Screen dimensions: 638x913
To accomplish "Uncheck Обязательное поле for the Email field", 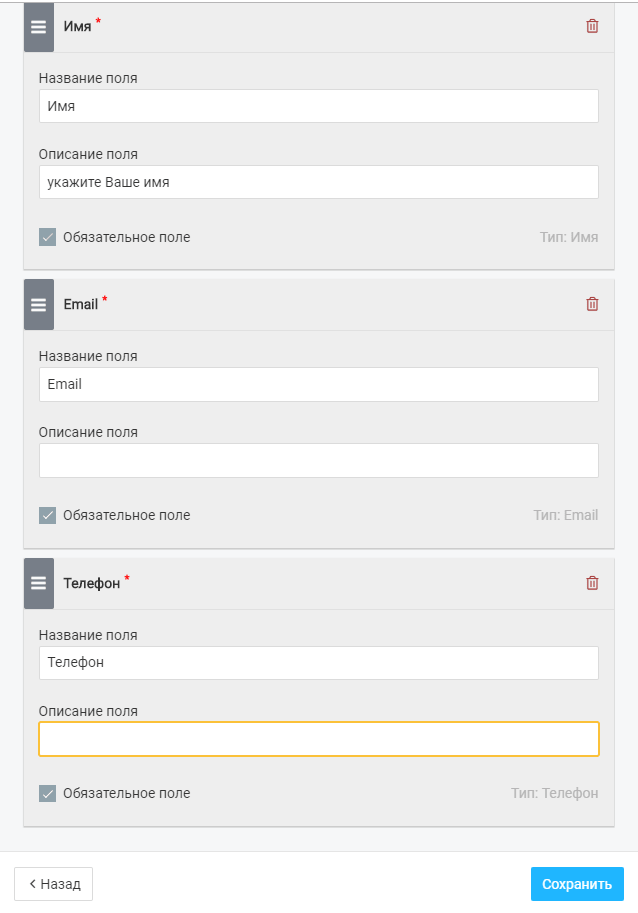I will pos(48,515).
